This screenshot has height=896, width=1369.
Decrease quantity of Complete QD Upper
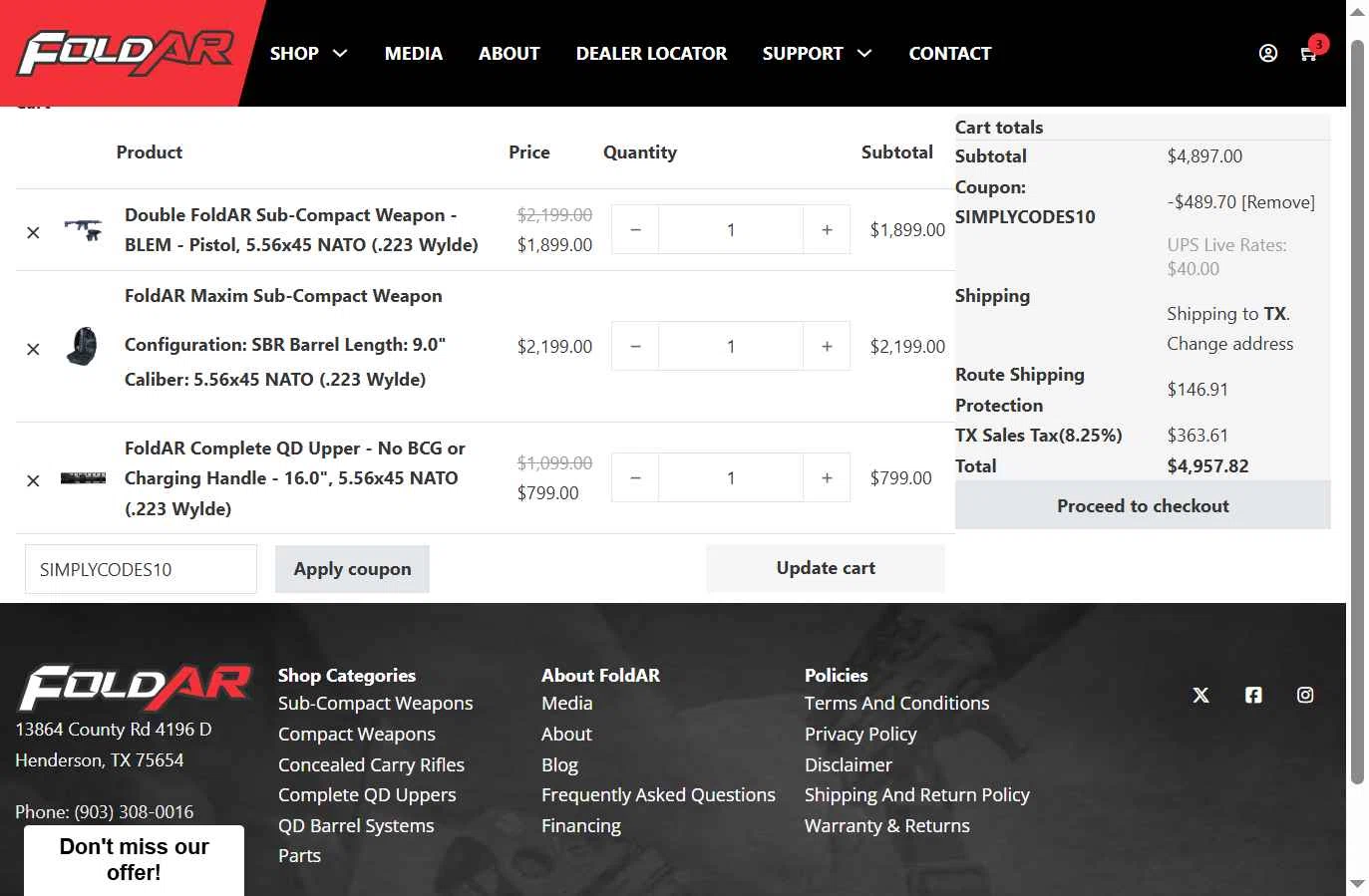pos(635,477)
